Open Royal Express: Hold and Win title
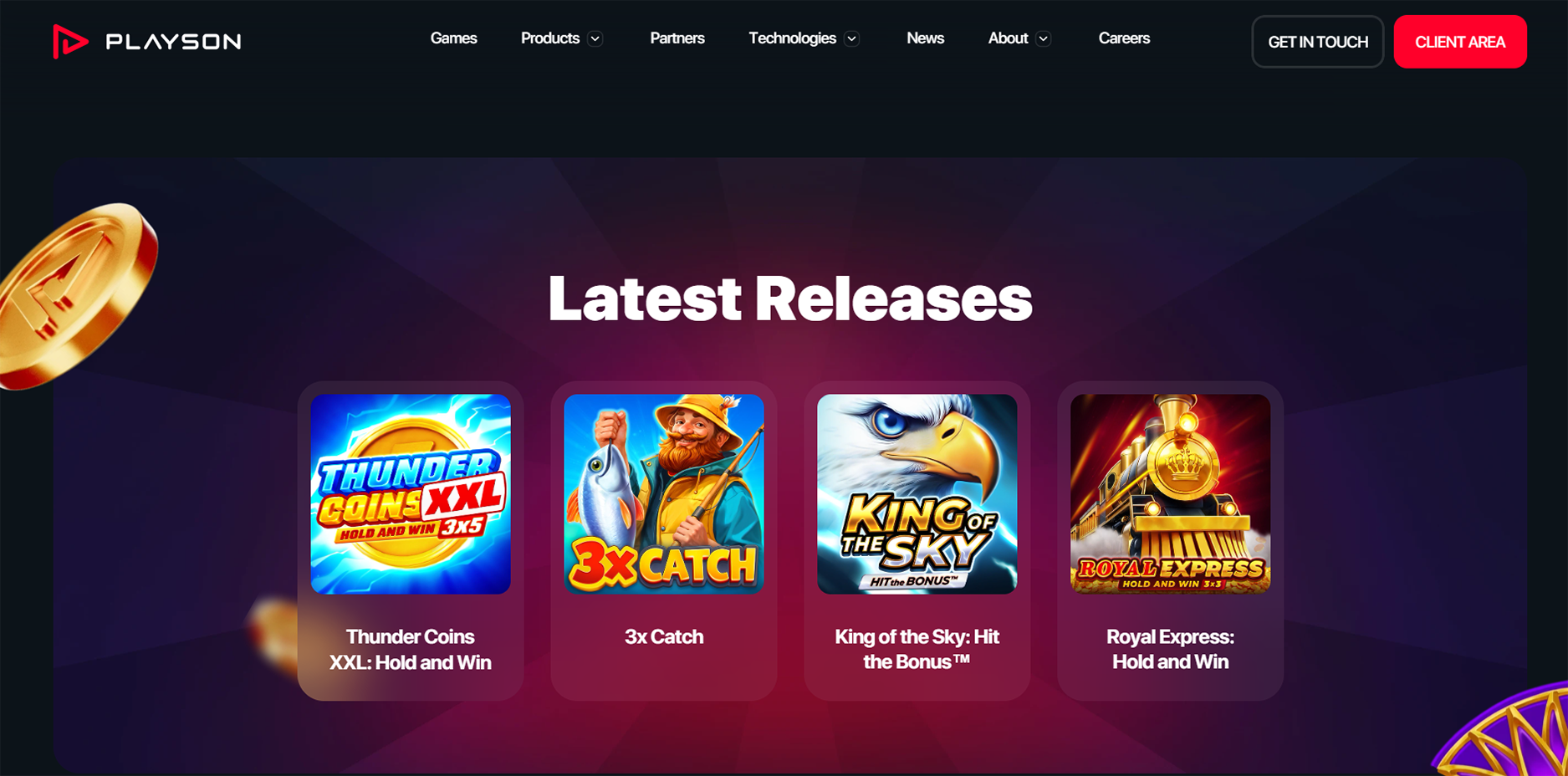 1171,650
